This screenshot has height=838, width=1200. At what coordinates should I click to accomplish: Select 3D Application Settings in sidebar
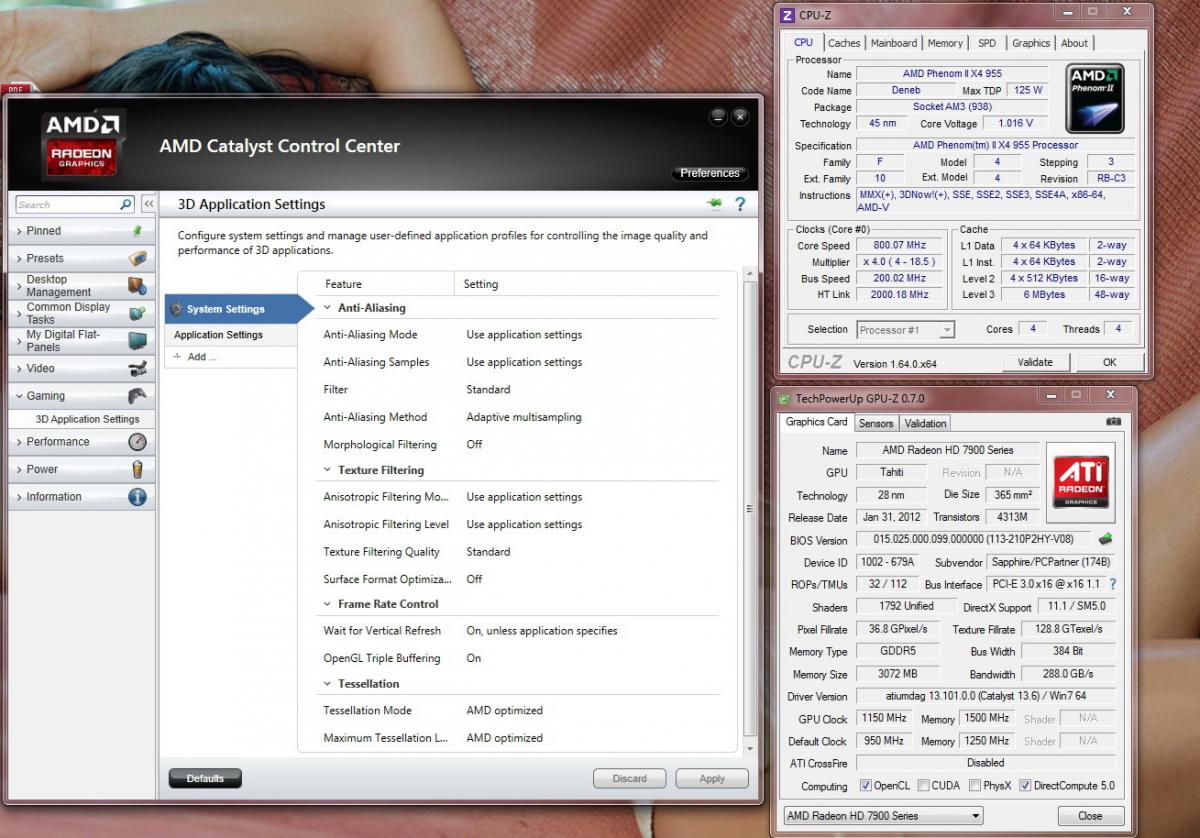(x=87, y=419)
